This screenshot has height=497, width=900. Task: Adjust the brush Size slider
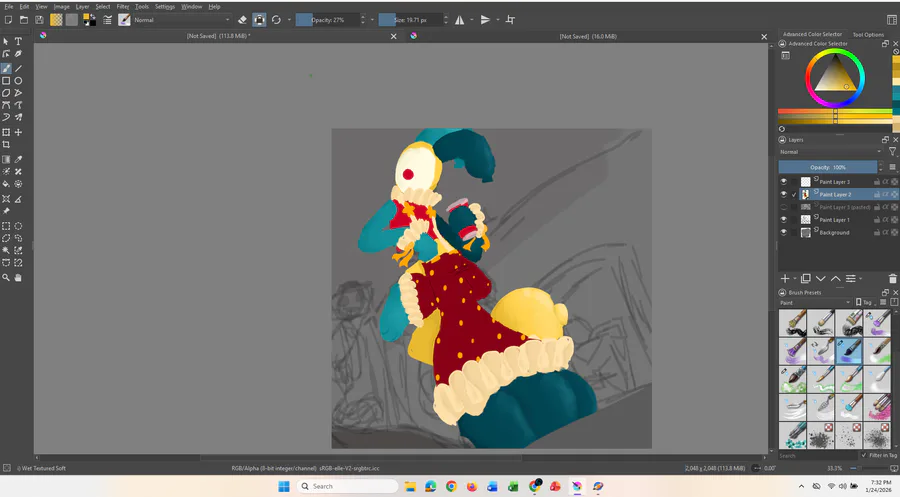(411, 20)
